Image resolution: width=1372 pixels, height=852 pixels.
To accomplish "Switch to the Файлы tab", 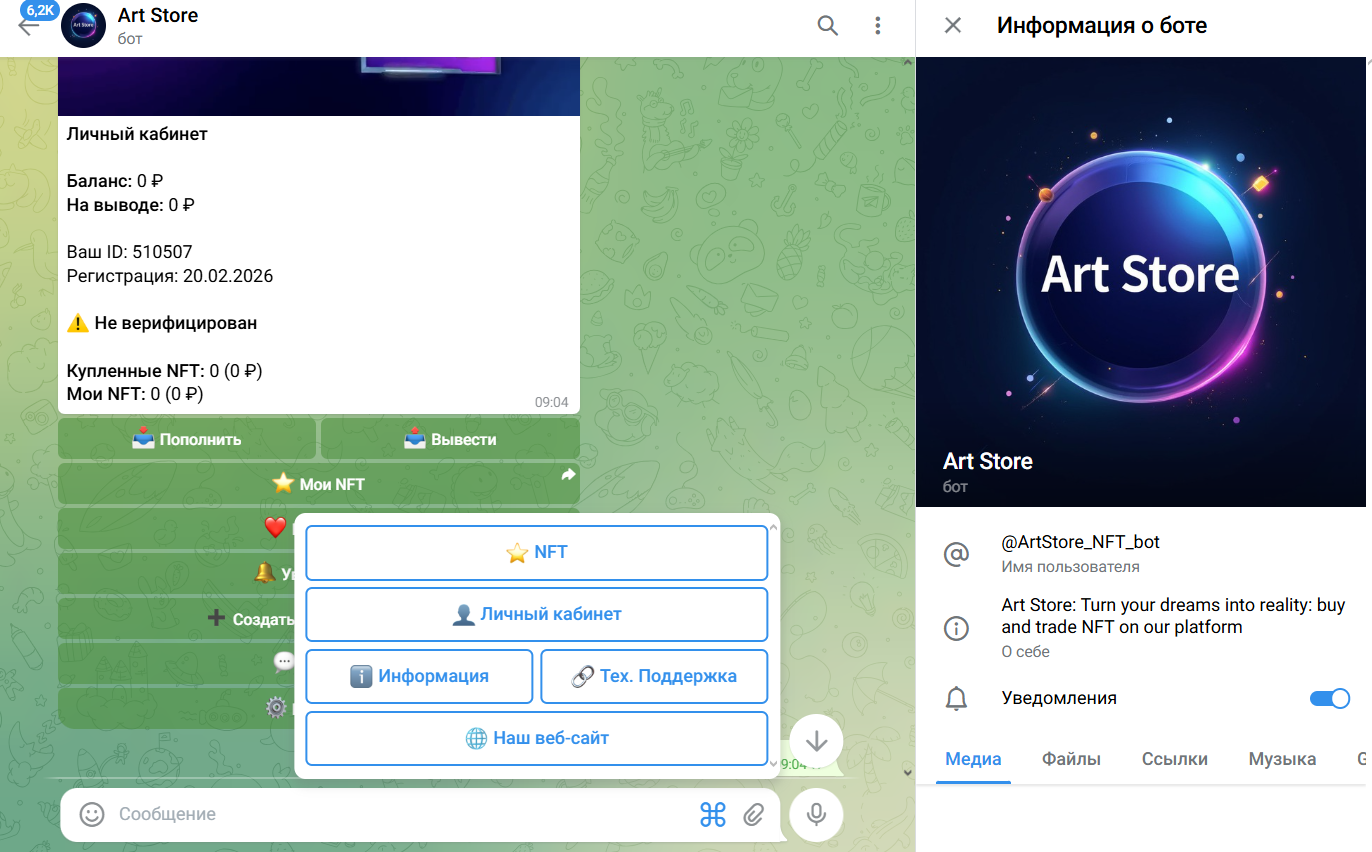I will pos(1071,760).
